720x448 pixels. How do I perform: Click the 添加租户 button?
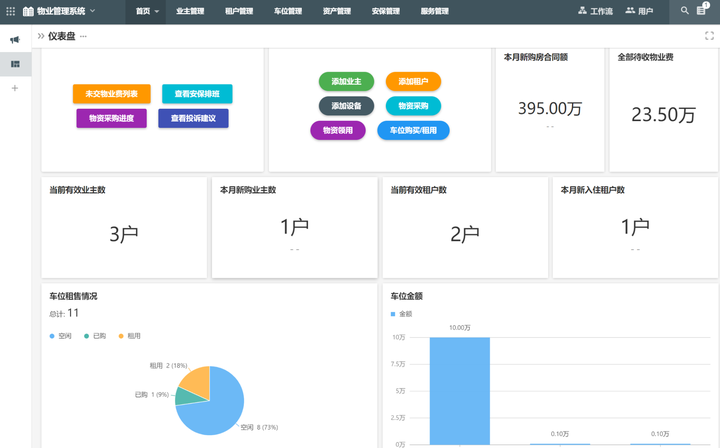413,81
